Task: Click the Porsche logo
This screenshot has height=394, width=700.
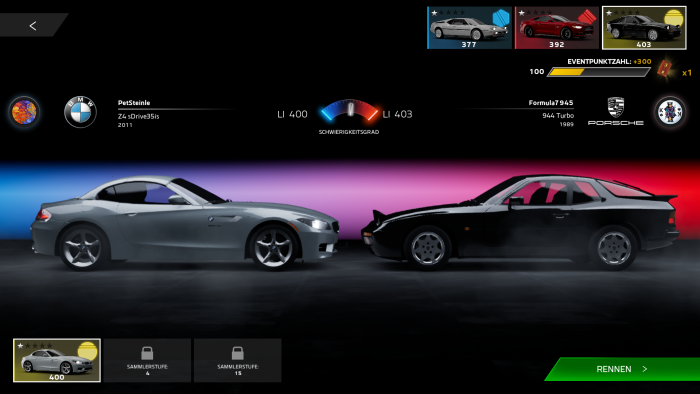Action: coord(616,112)
